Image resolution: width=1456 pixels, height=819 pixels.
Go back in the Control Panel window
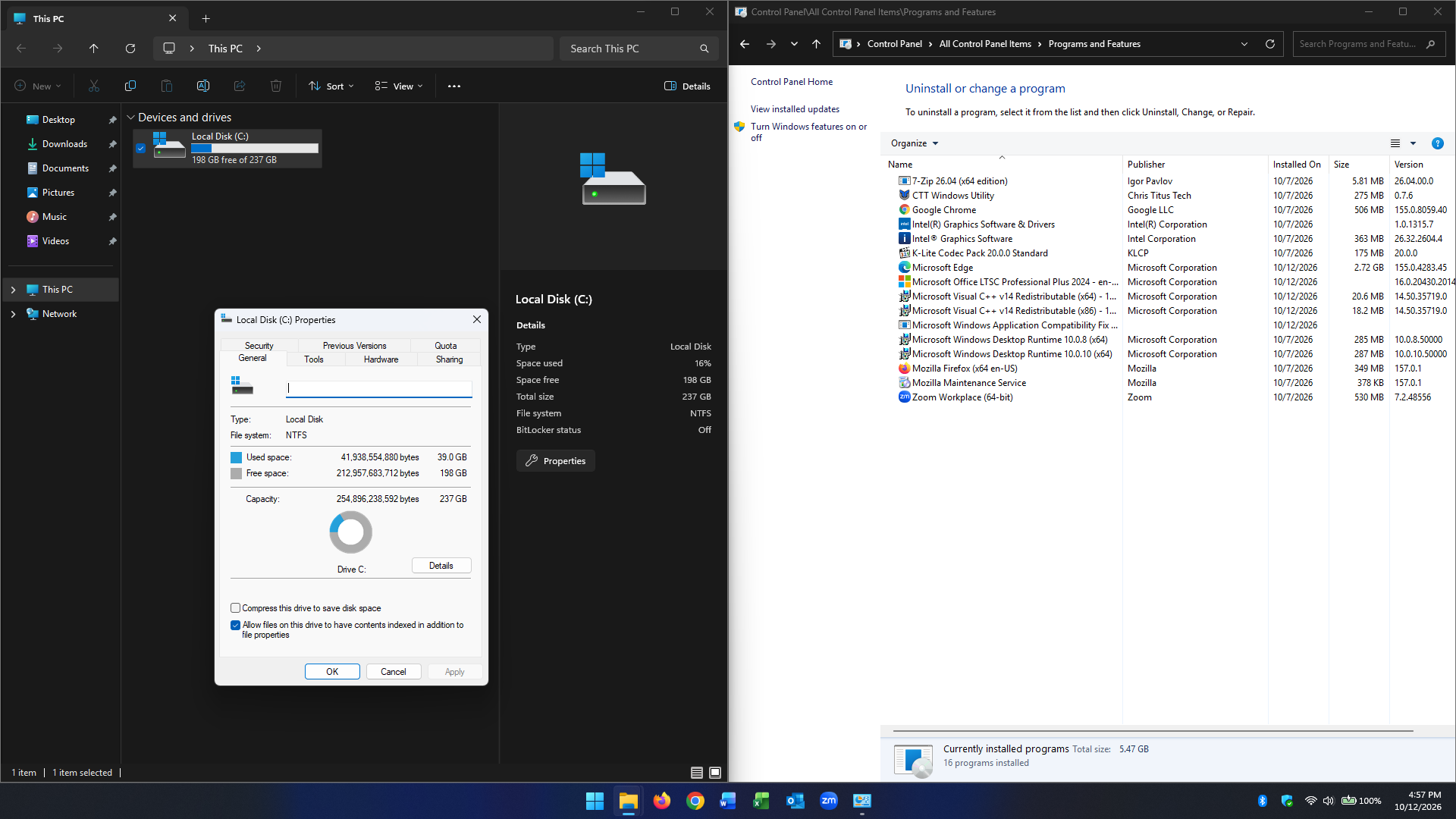pyautogui.click(x=745, y=44)
